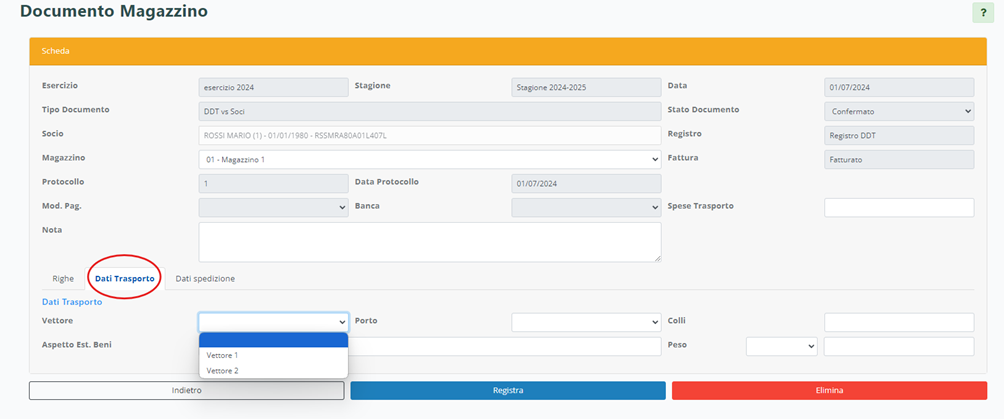Click the green help question mark icon
Viewport: 1004px width, 419px height.
click(984, 13)
